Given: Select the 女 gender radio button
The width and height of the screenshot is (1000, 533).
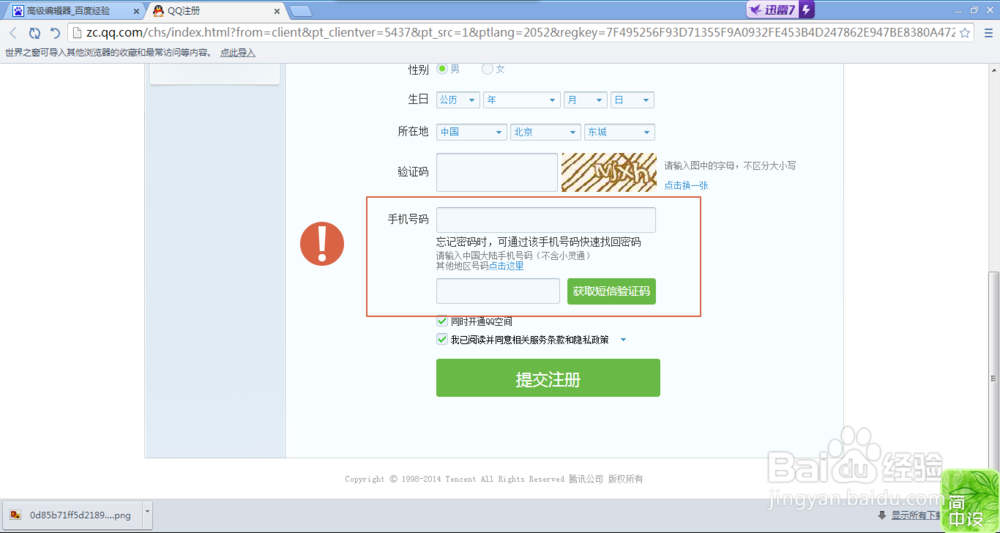Looking at the screenshot, I should pyautogui.click(x=487, y=69).
